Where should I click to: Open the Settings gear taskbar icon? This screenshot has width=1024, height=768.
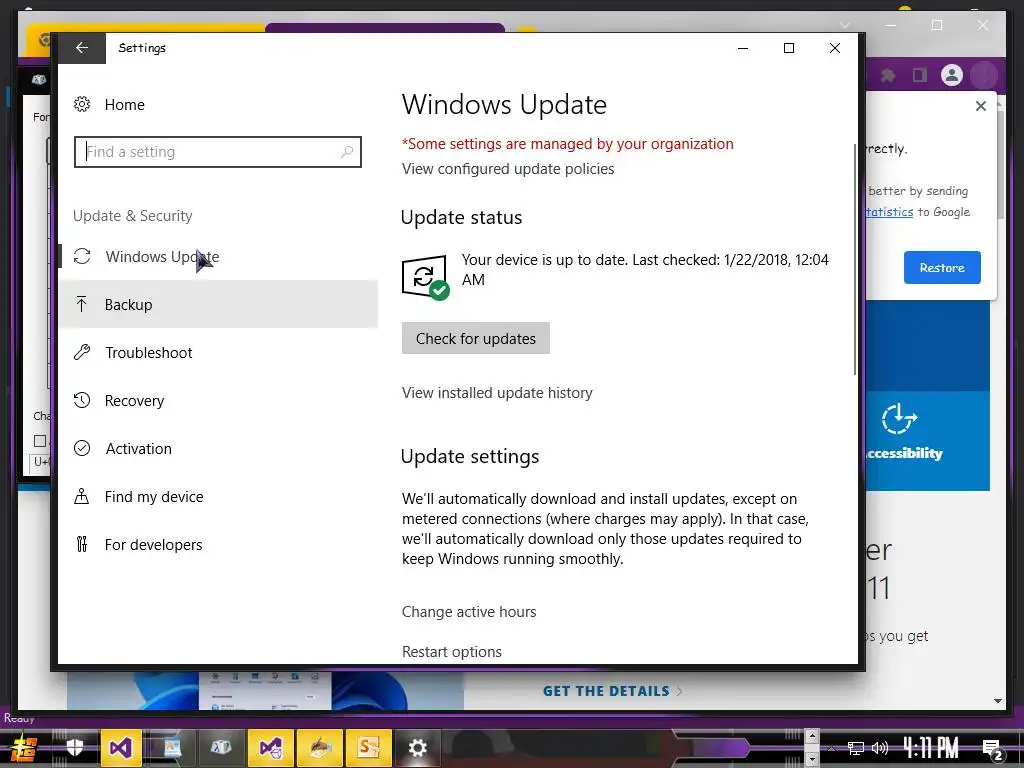[417, 748]
